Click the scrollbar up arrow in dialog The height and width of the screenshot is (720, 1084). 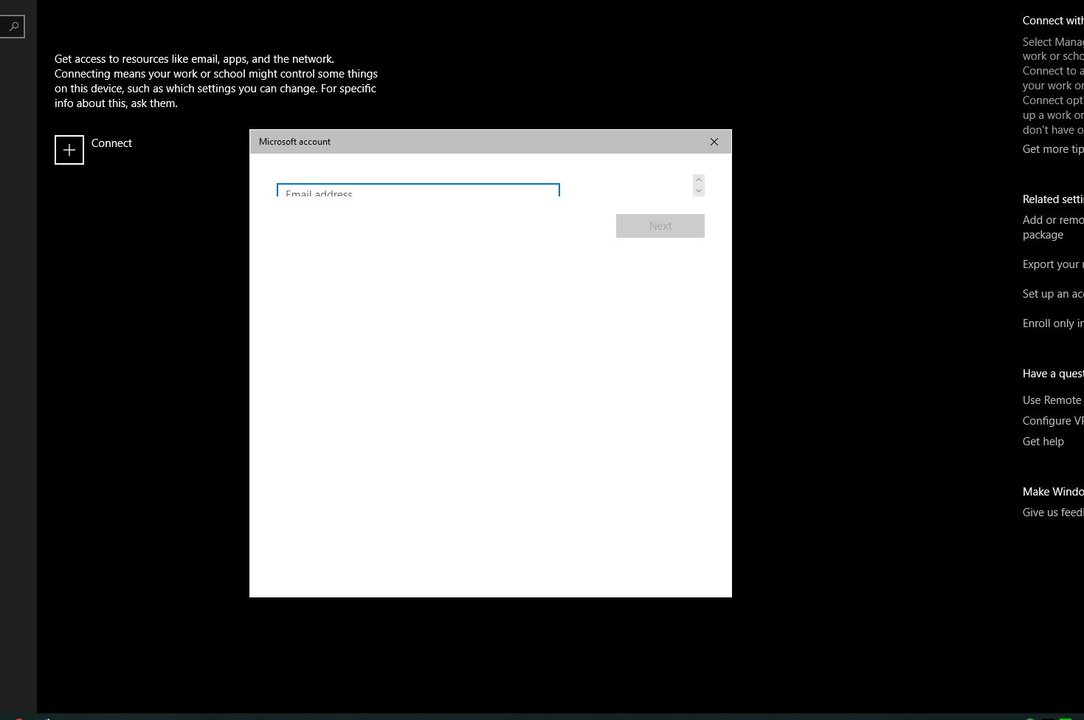[x=698, y=180]
